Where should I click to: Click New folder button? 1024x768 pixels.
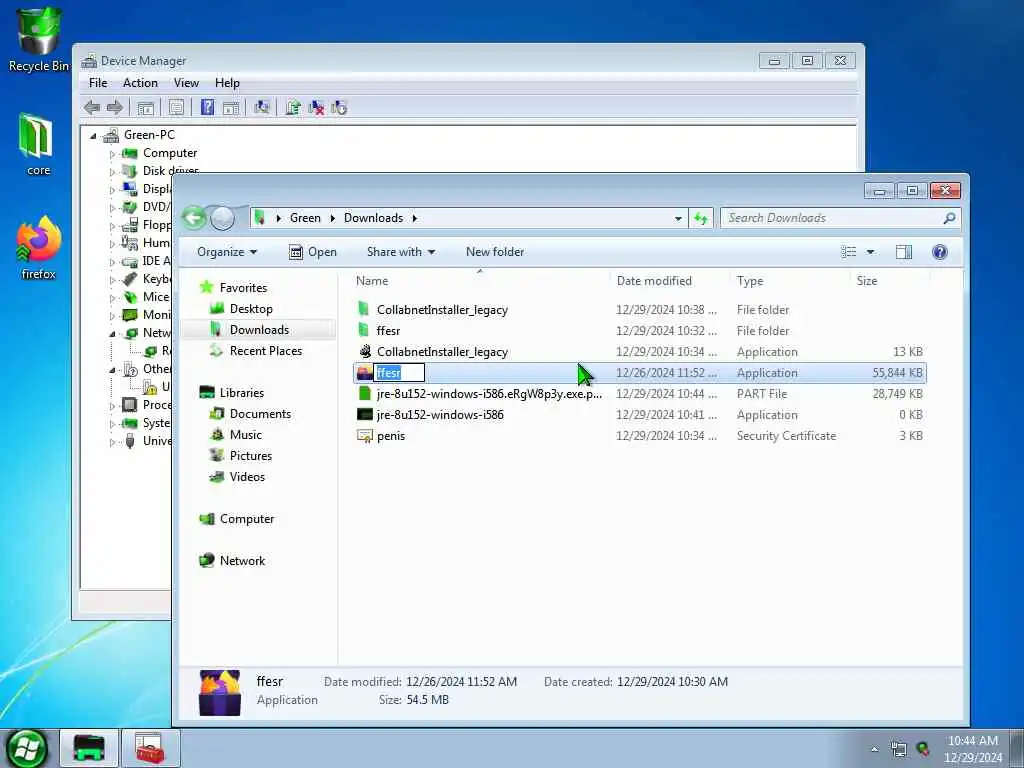click(495, 252)
